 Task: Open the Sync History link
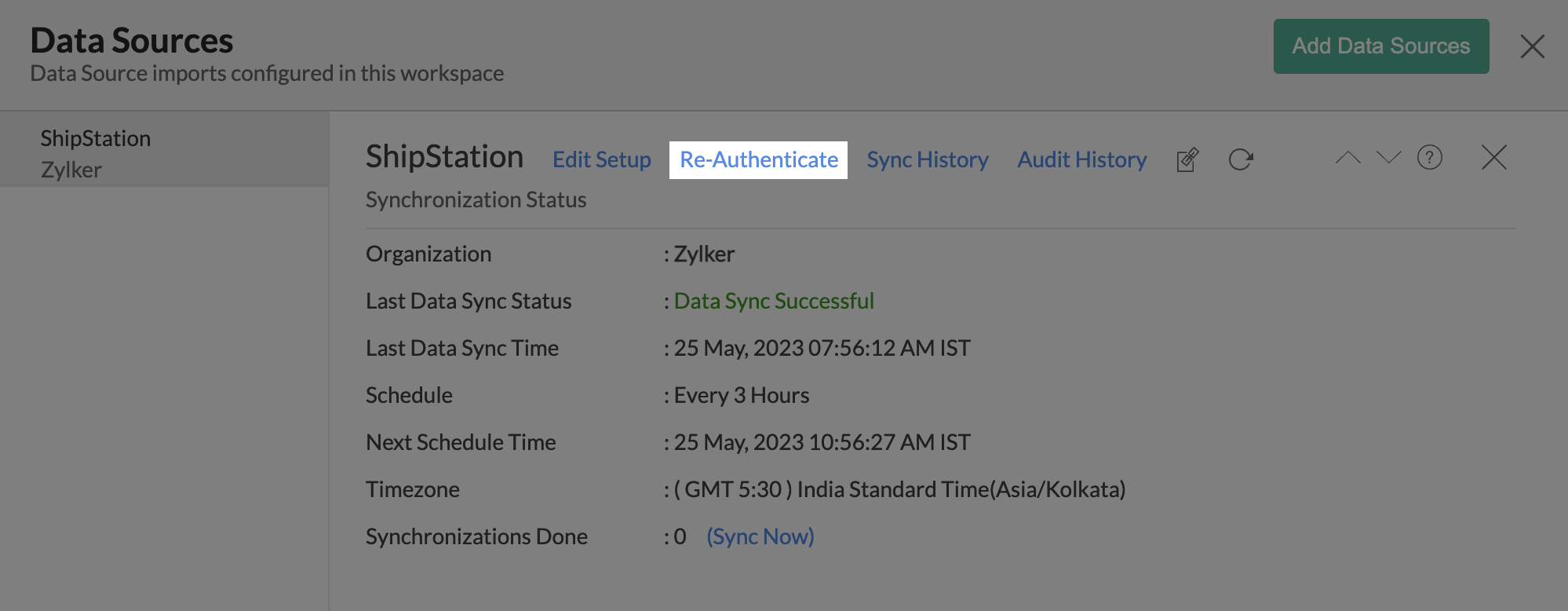click(928, 159)
